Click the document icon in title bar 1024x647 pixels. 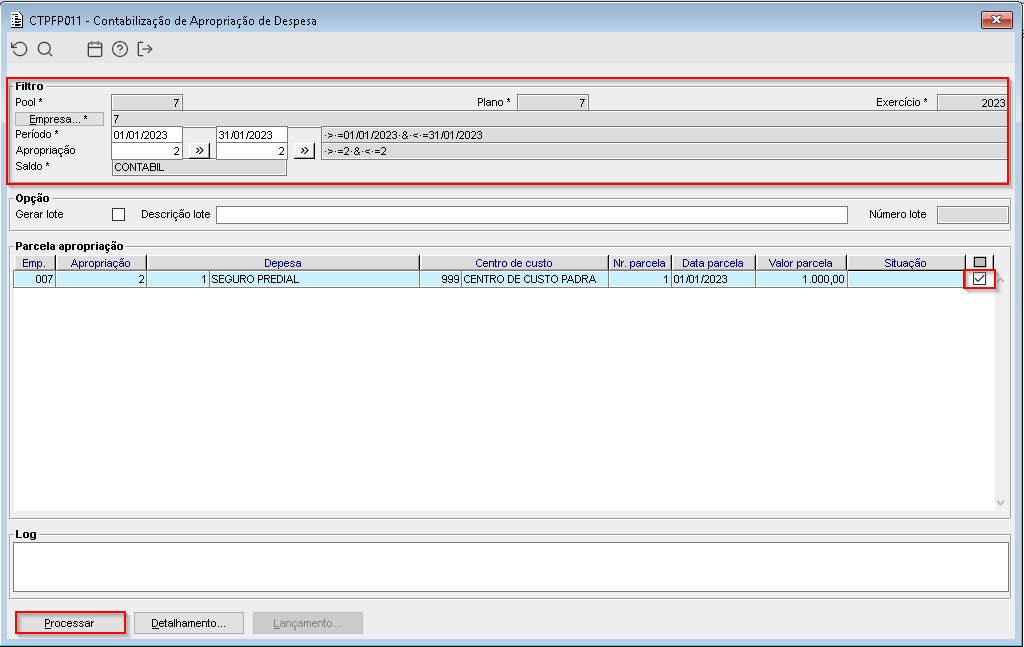pos(17,20)
